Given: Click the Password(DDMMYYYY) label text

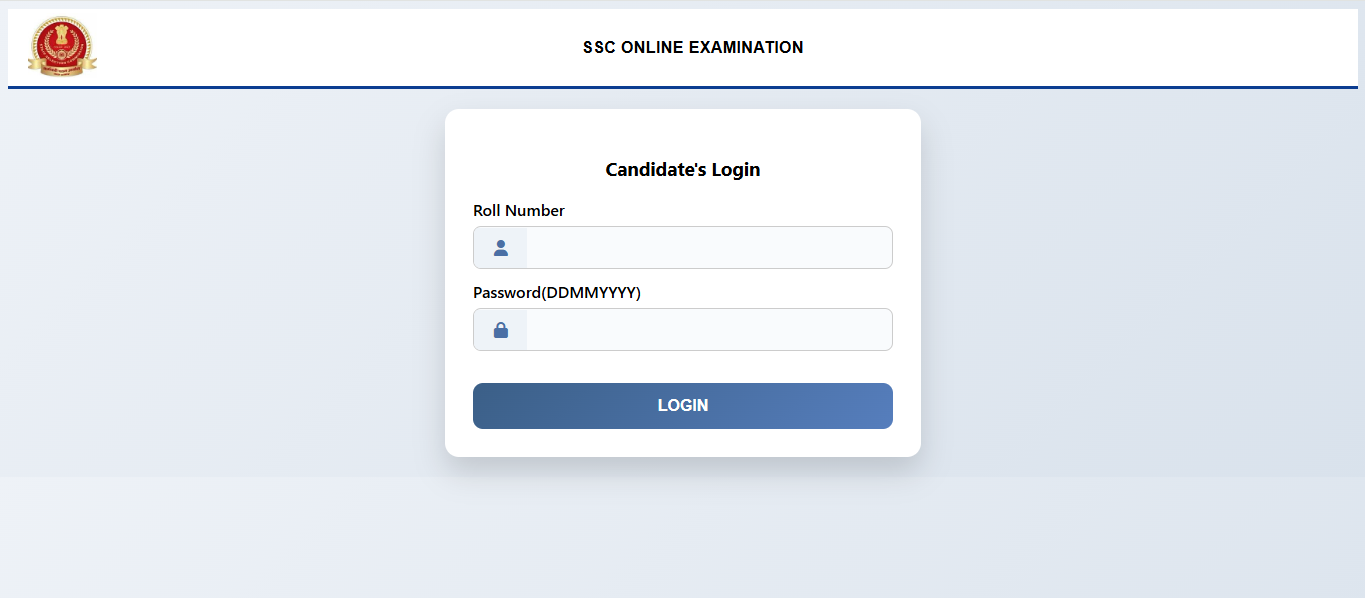Looking at the screenshot, I should 557,293.
